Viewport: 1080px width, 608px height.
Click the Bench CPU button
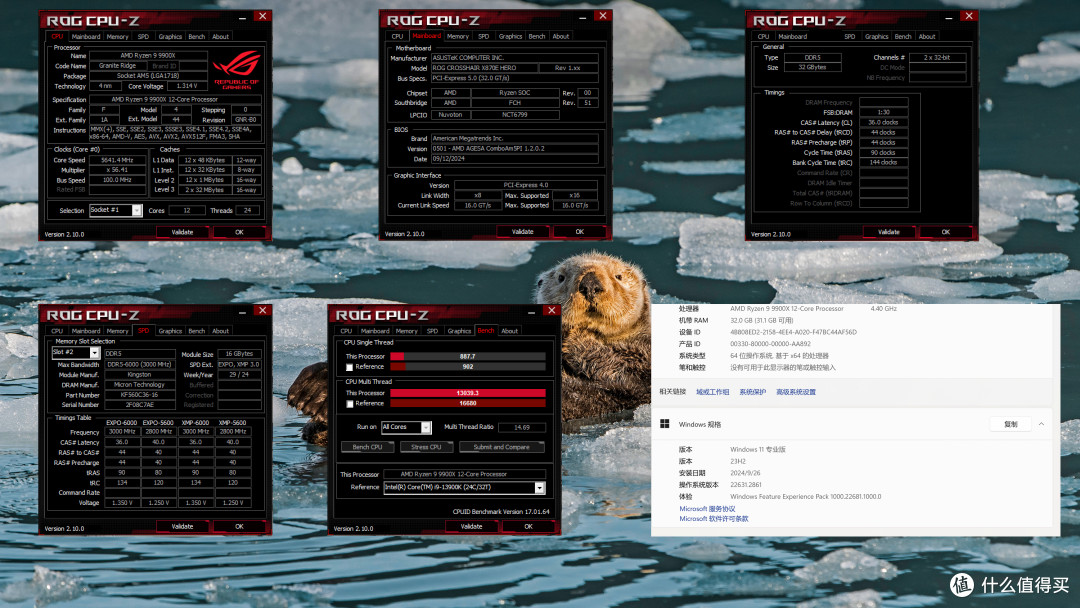click(369, 447)
